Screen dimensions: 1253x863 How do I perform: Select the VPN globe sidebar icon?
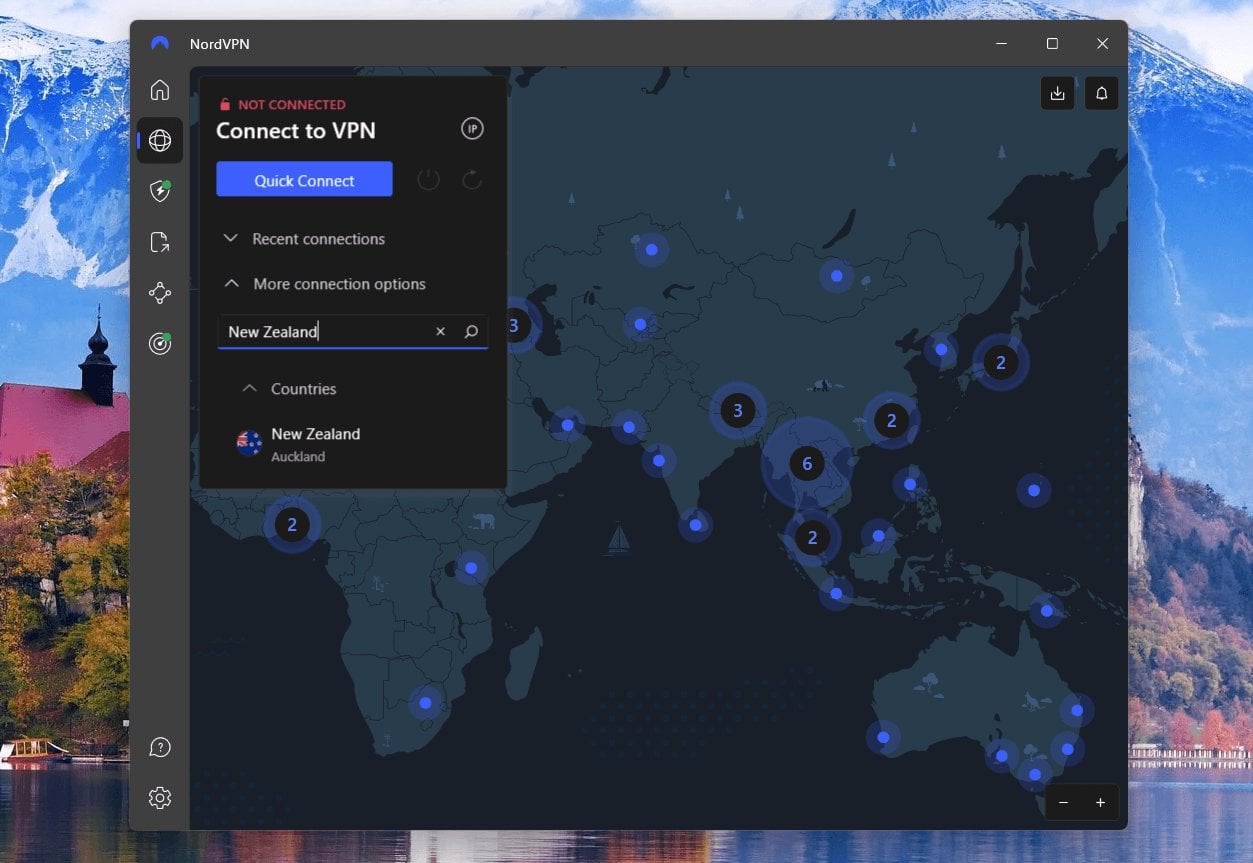[160, 140]
